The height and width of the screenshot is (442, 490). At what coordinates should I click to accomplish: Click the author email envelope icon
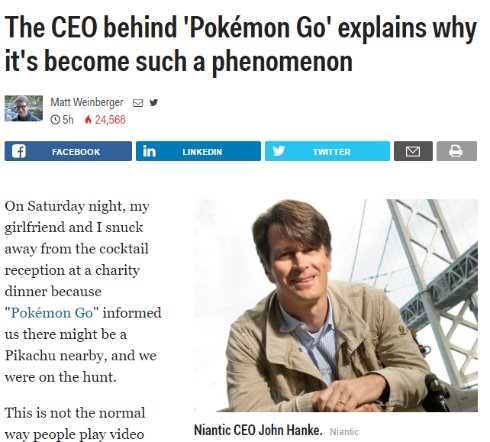[138, 103]
